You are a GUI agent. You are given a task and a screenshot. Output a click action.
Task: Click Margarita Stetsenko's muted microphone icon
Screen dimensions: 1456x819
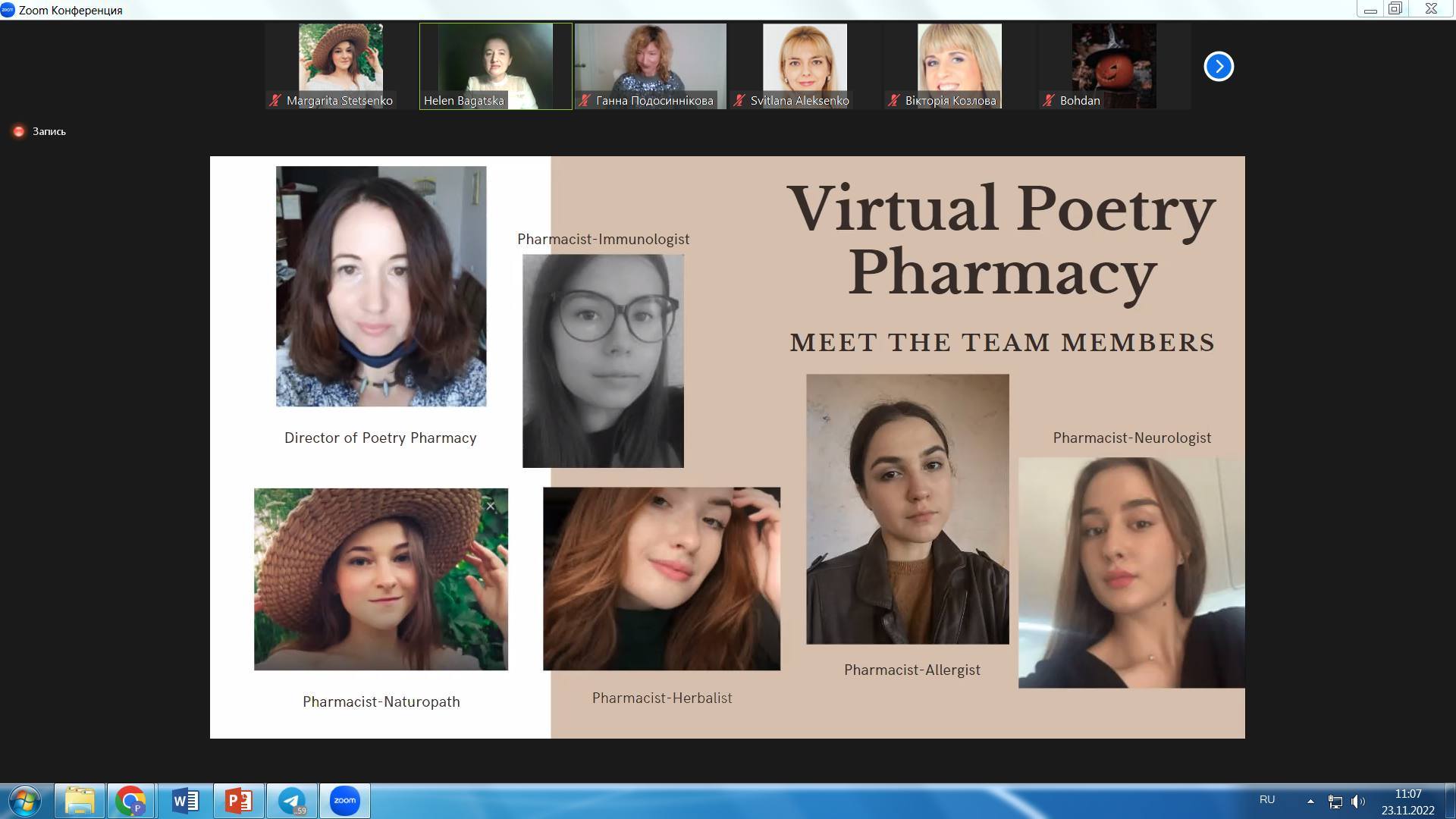click(x=276, y=100)
